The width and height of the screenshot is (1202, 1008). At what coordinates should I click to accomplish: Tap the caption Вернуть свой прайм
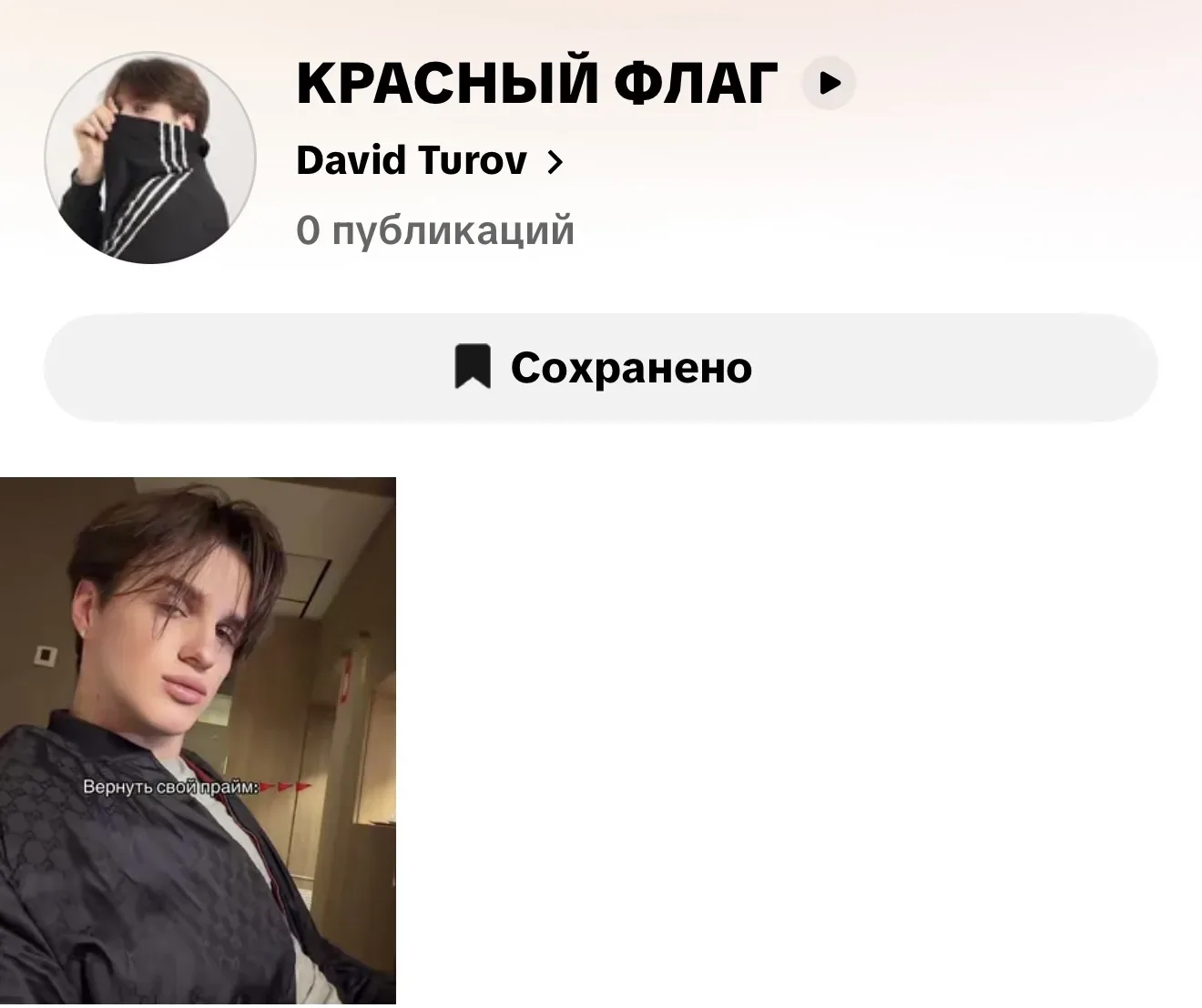pos(170,787)
